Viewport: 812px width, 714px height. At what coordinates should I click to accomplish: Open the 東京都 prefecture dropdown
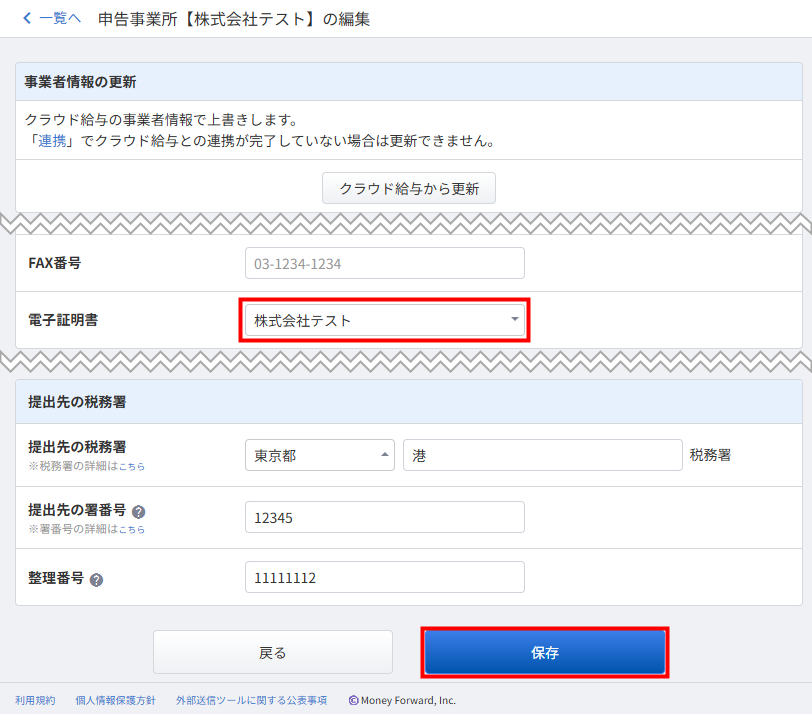click(x=320, y=455)
